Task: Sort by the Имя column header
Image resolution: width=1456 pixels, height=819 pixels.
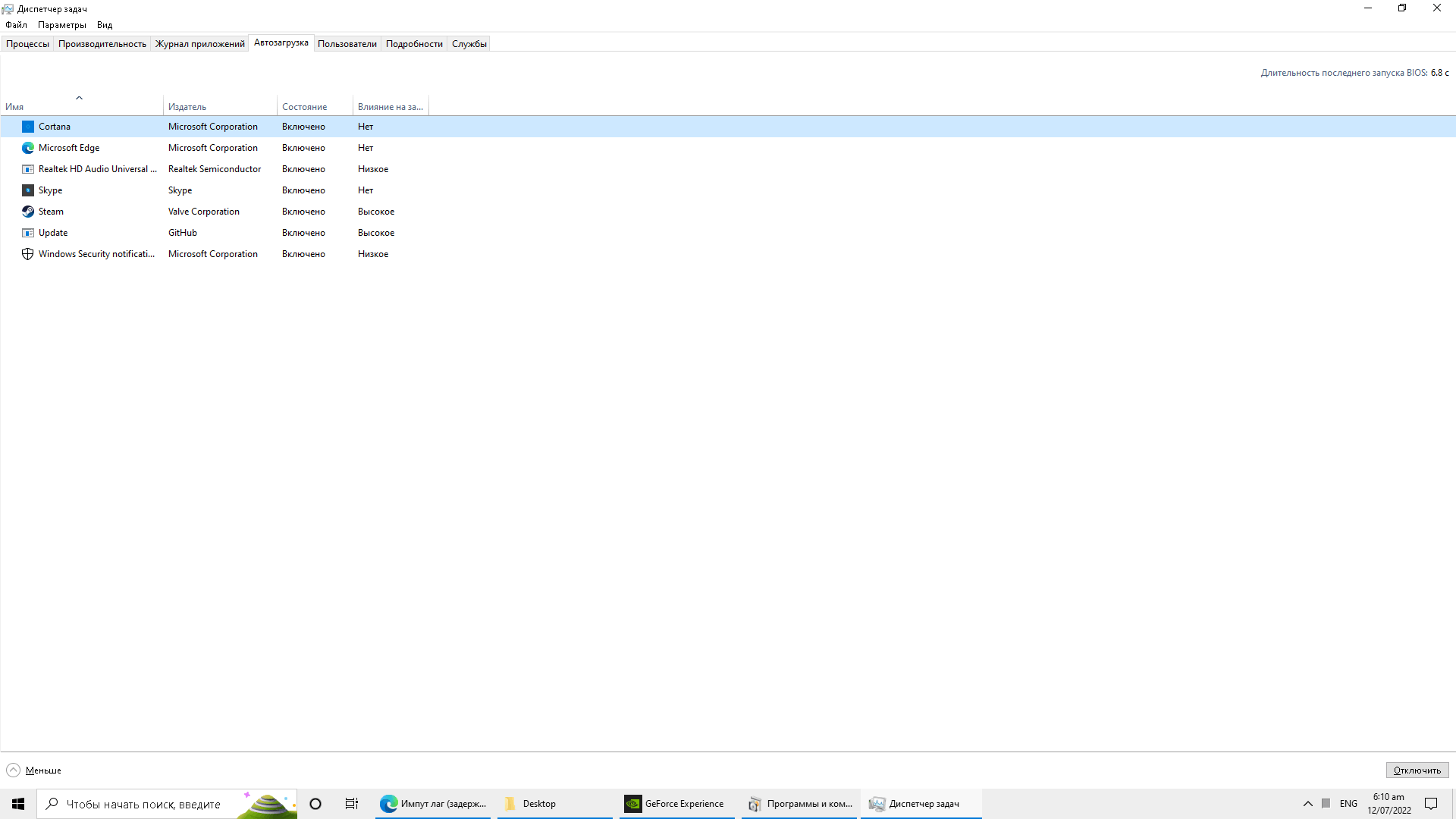Action: tap(82, 105)
